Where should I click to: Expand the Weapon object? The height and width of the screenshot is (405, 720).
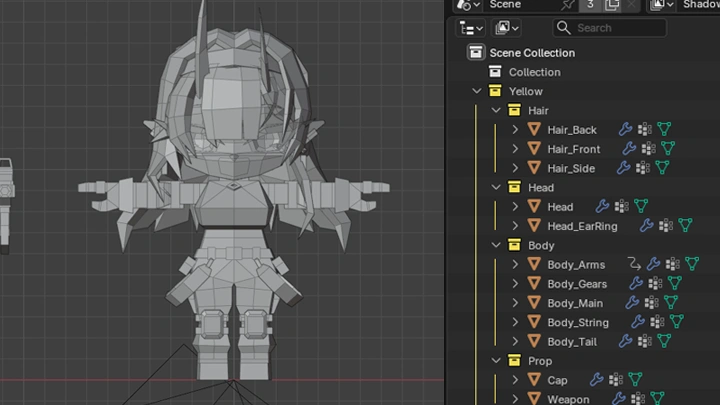(x=515, y=399)
